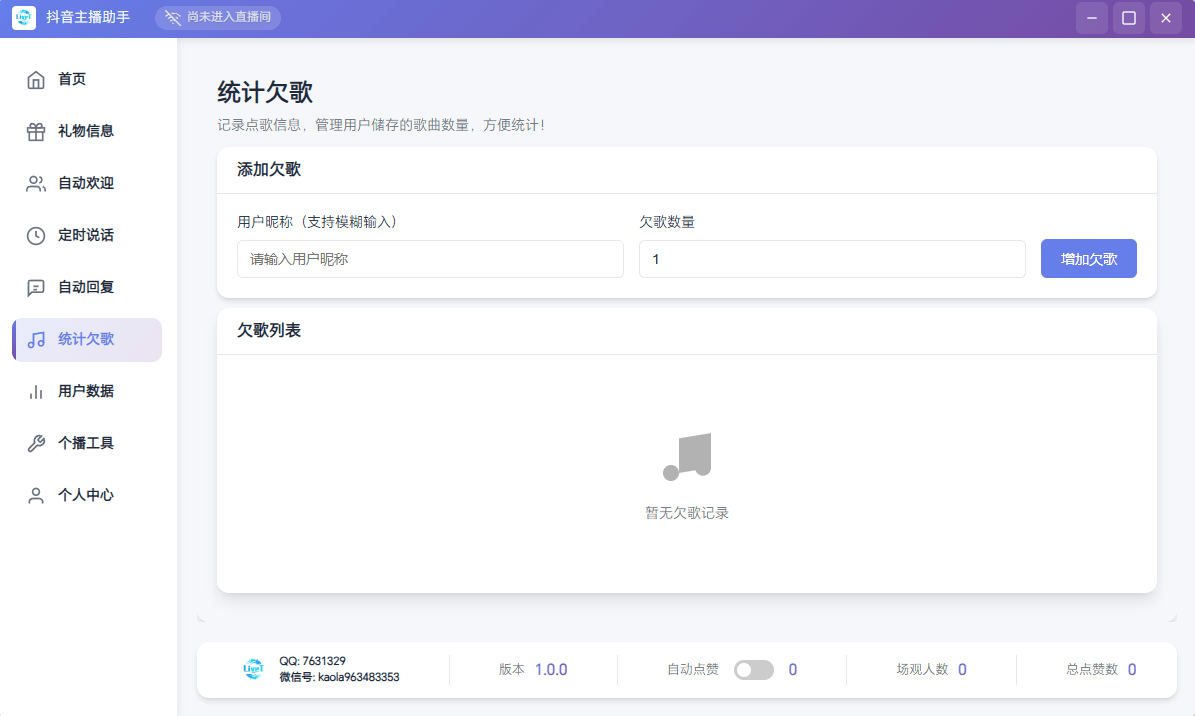Select the clock icon for 定时说话
The width and height of the screenshot is (1195, 716).
tap(36, 235)
